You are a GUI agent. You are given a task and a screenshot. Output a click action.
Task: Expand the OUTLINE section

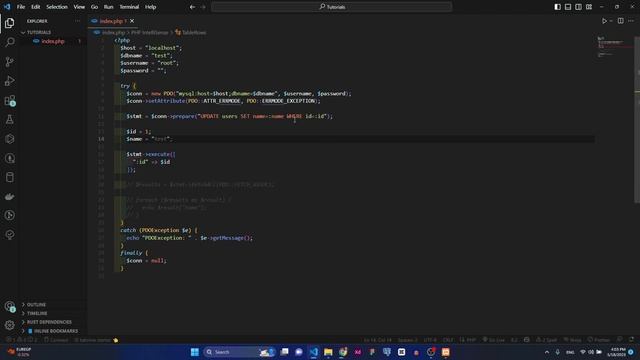[36, 304]
